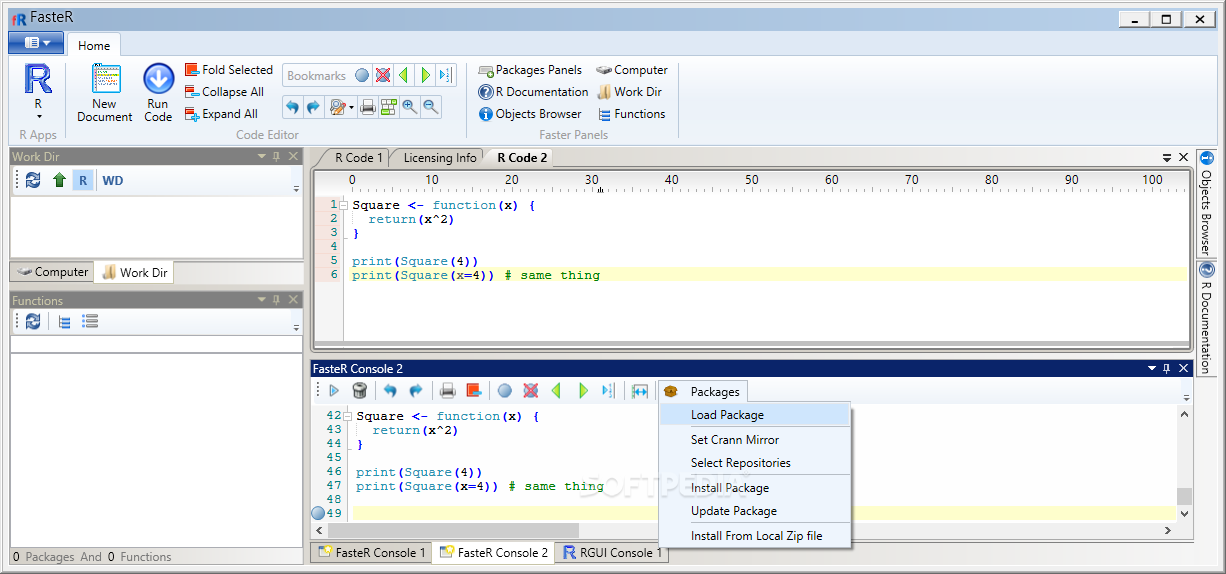Print using the ribbon printer icon

click(367, 106)
